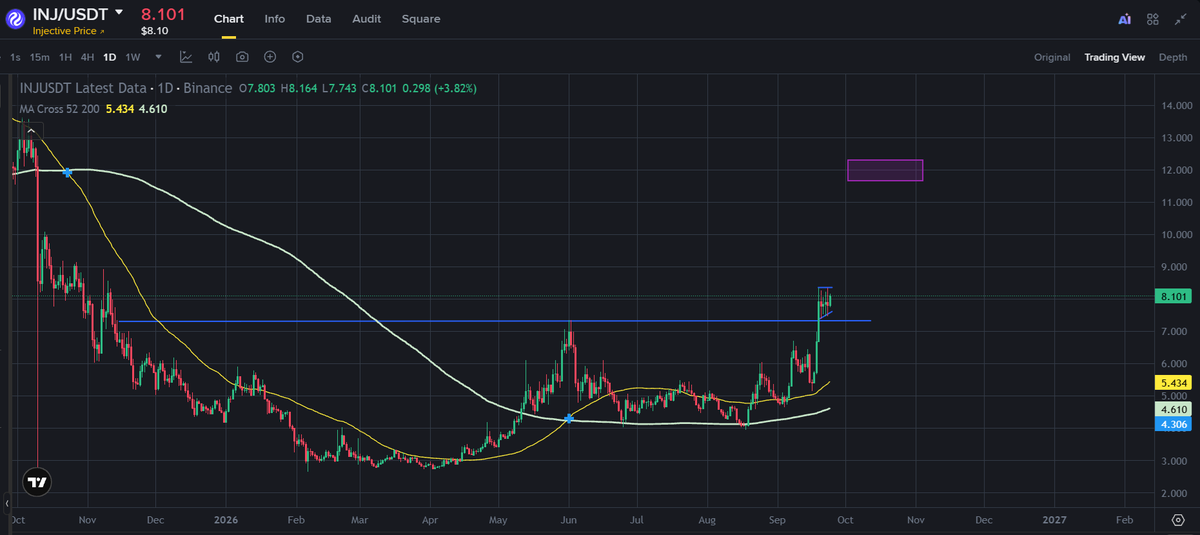Image resolution: width=1200 pixels, height=535 pixels.
Task: Collapse the legend with the small up chevron
Action: tap(30, 130)
